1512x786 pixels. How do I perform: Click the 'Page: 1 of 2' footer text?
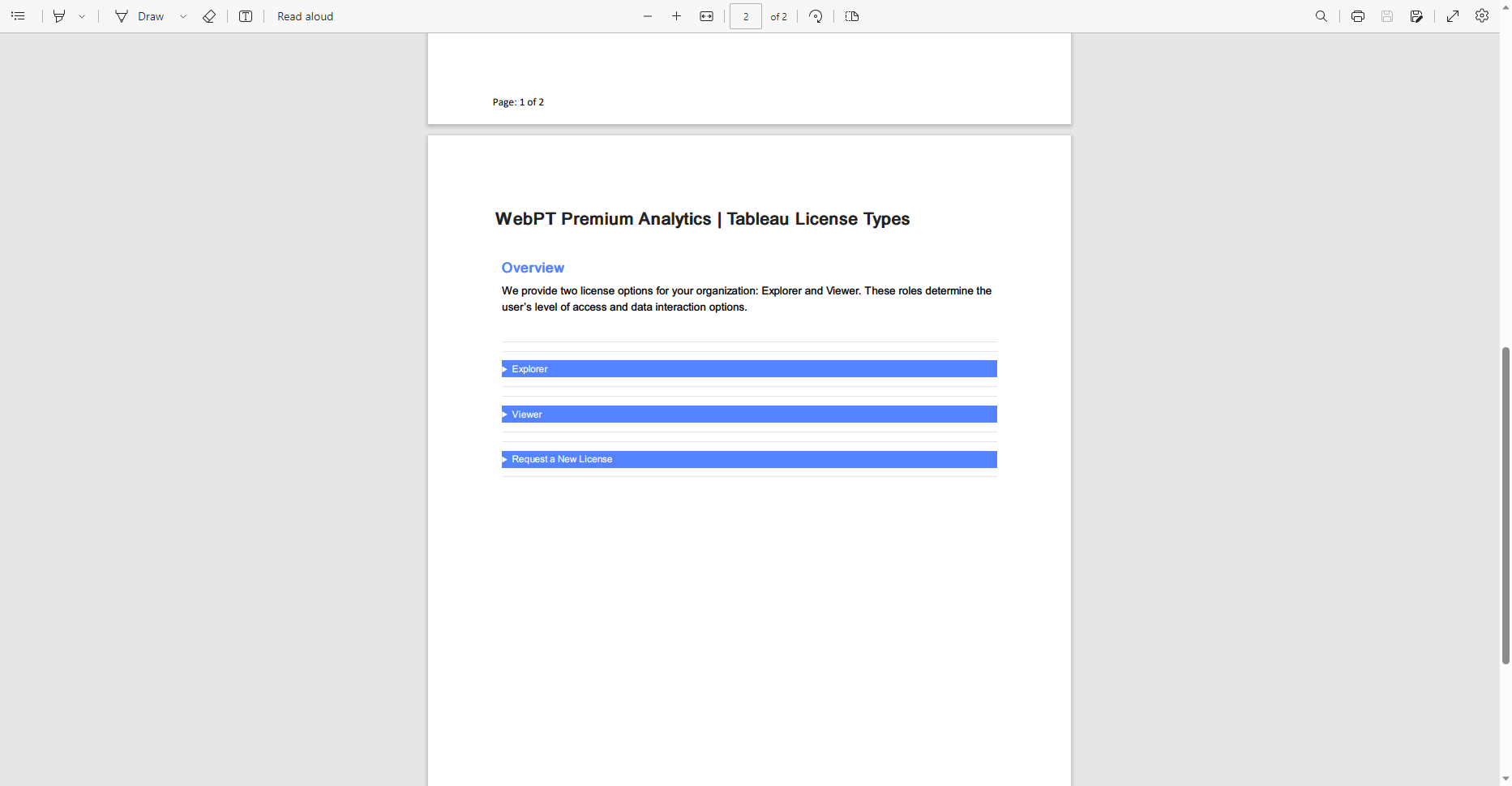click(x=518, y=102)
